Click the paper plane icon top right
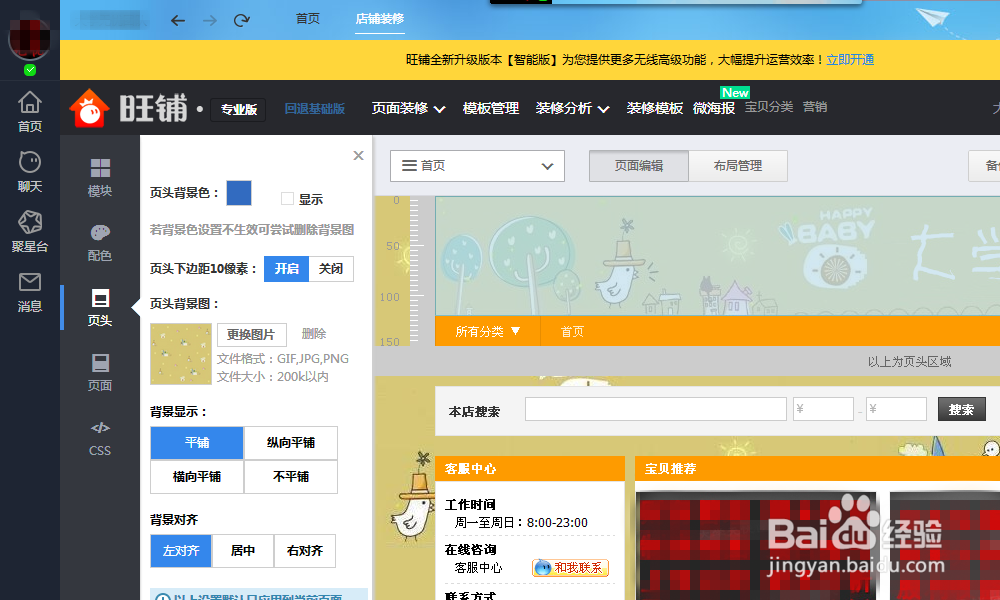The height and width of the screenshot is (600, 1000). point(934,17)
